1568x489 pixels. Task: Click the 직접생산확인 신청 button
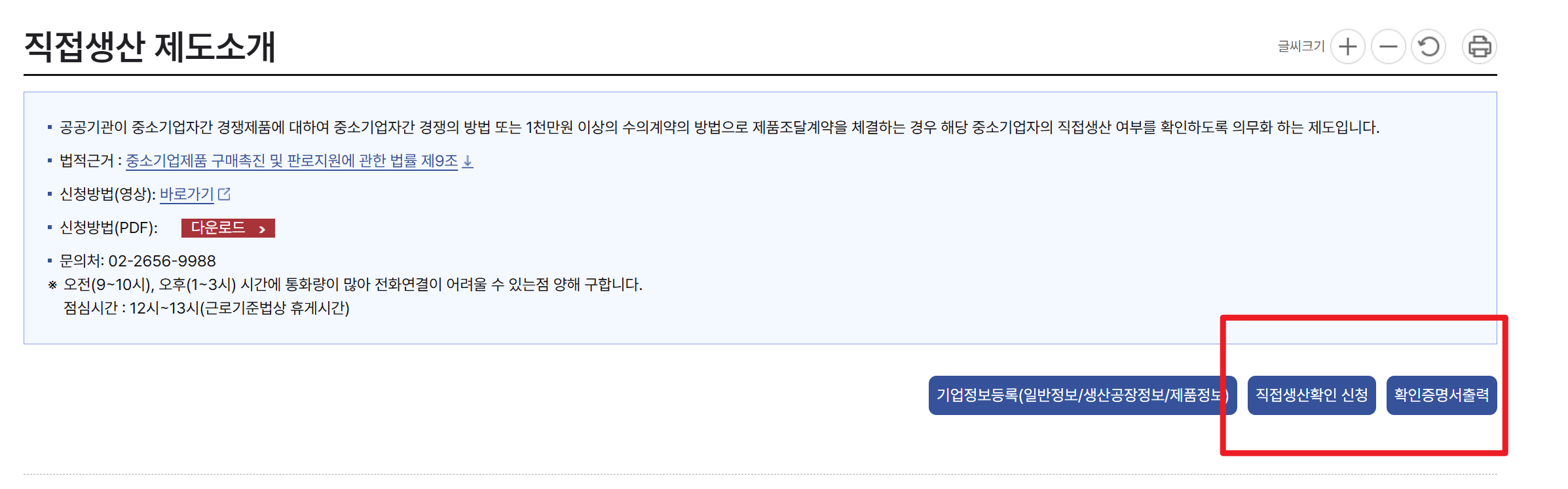[x=1311, y=395]
